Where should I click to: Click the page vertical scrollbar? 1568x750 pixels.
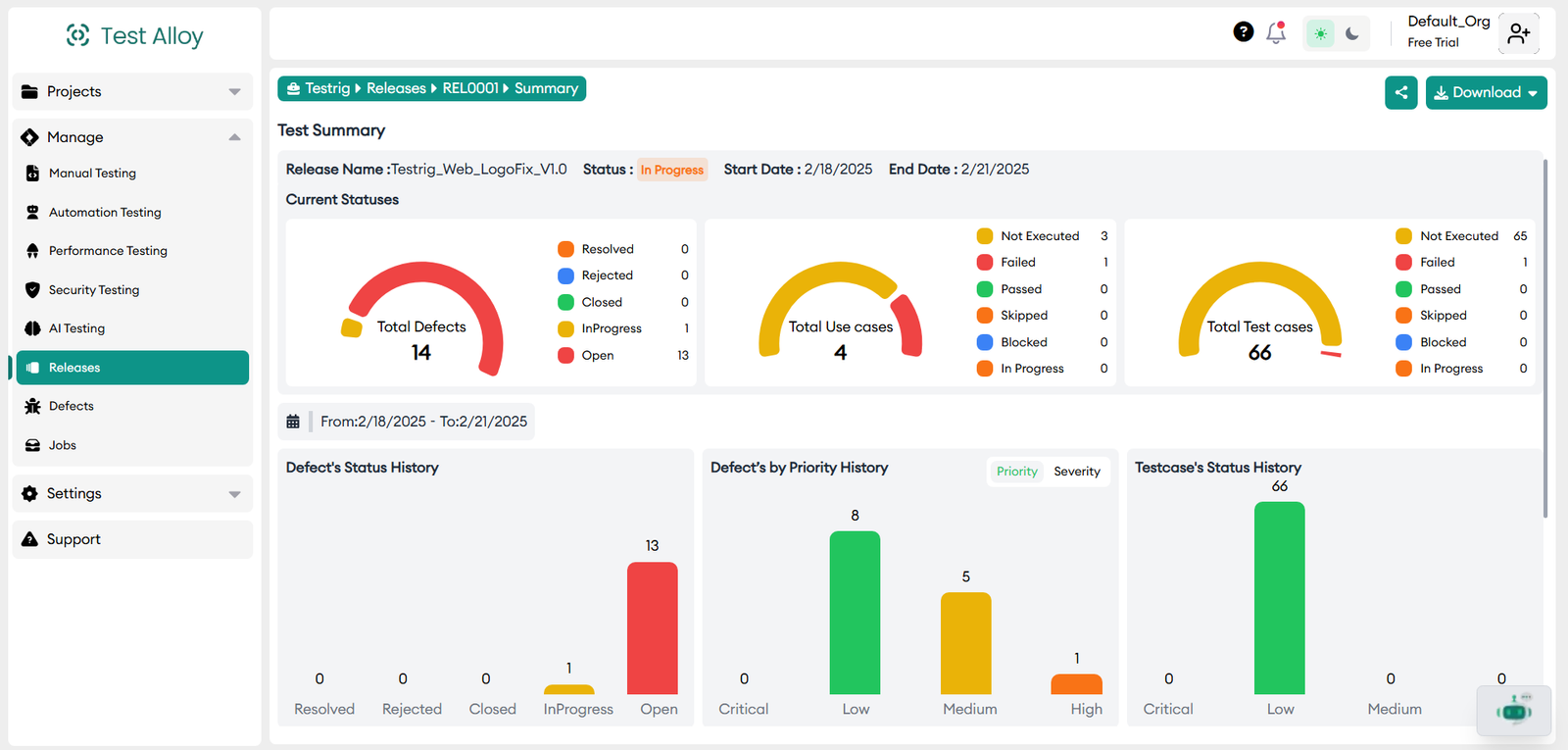(x=1545, y=338)
